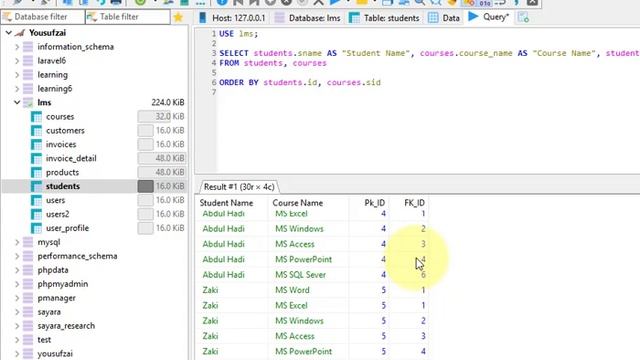Select the sayara database in tree

49,312
